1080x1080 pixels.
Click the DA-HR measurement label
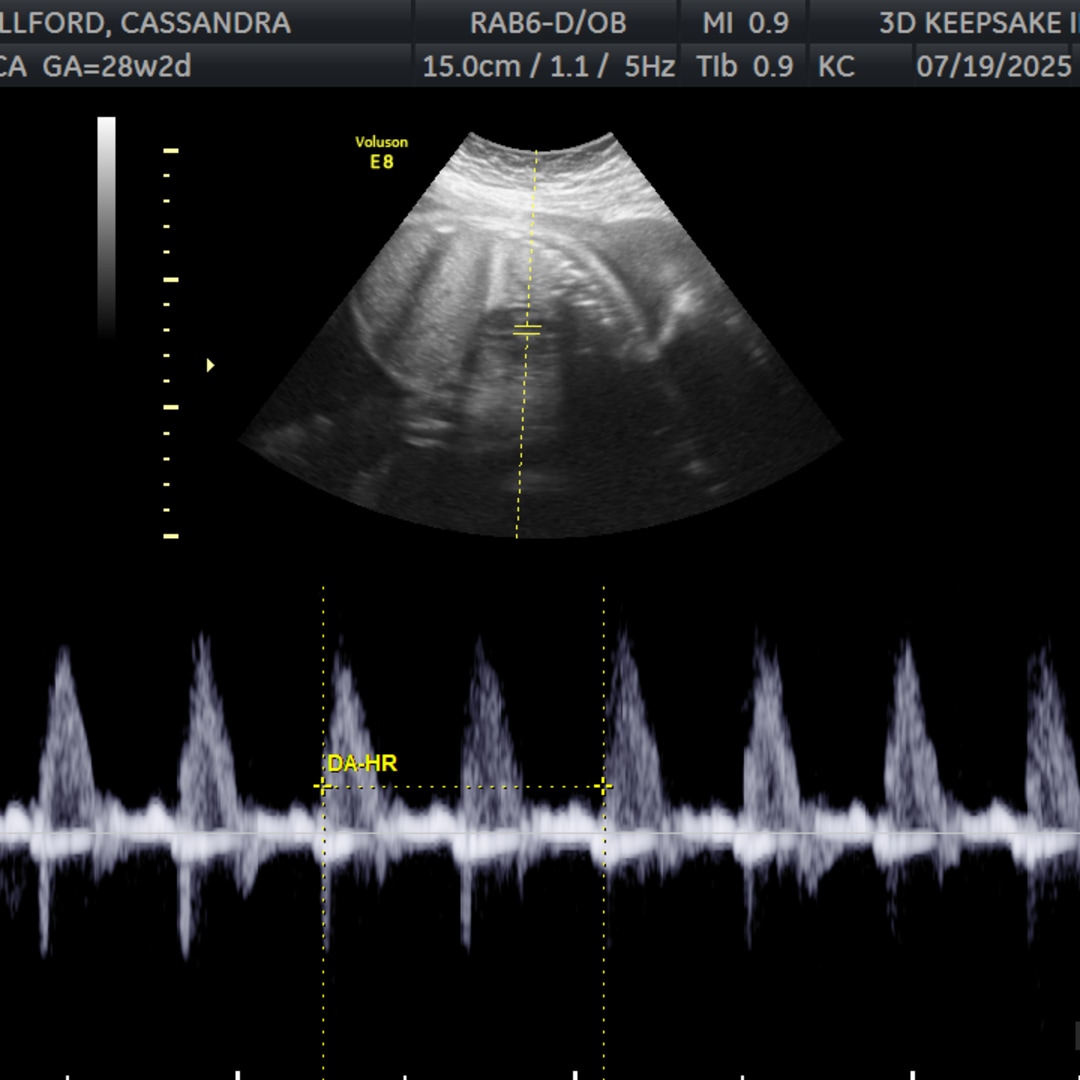coord(362,764)
